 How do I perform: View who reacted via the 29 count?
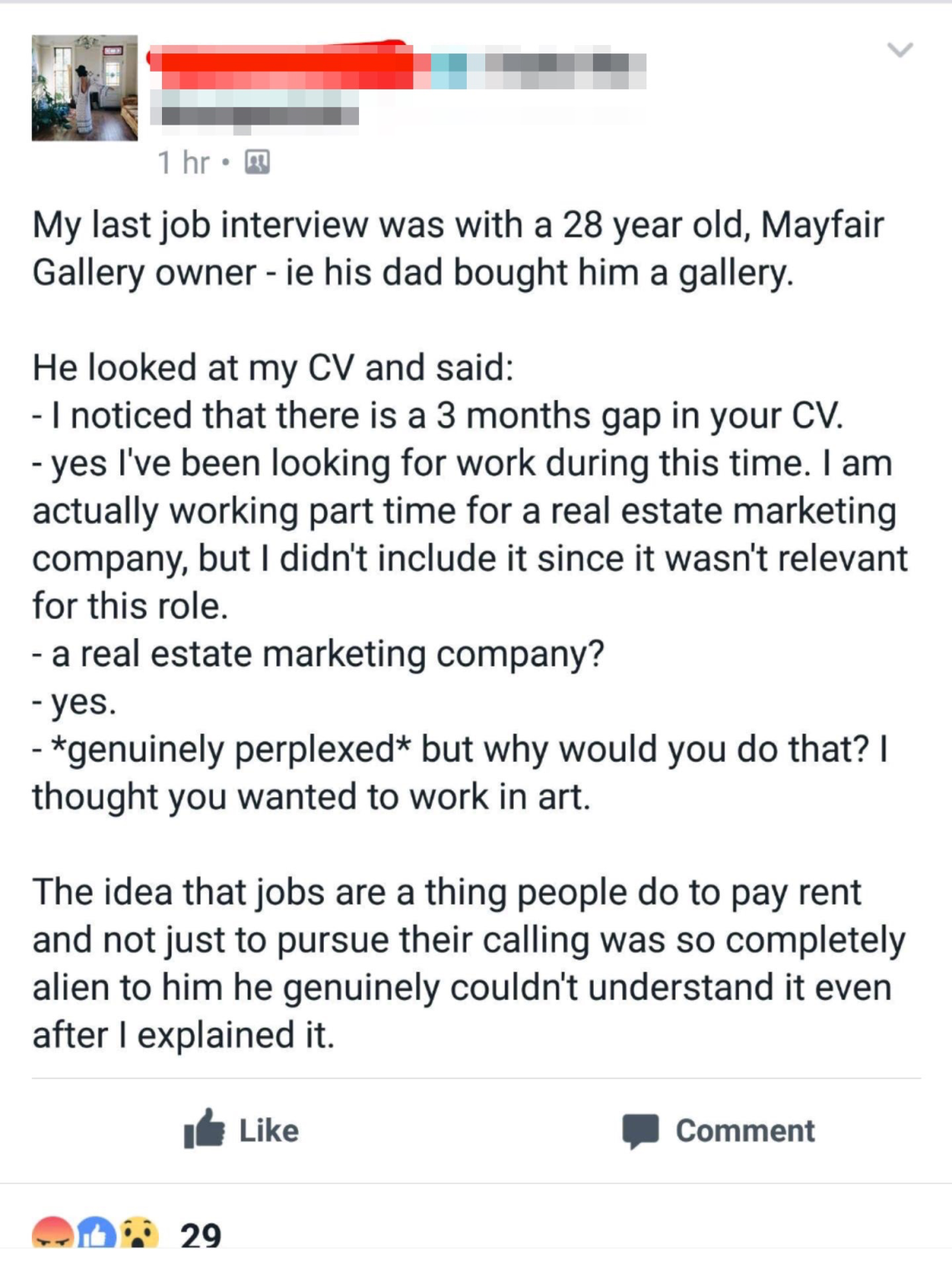pyautogui.click(x=201, y=1234)
